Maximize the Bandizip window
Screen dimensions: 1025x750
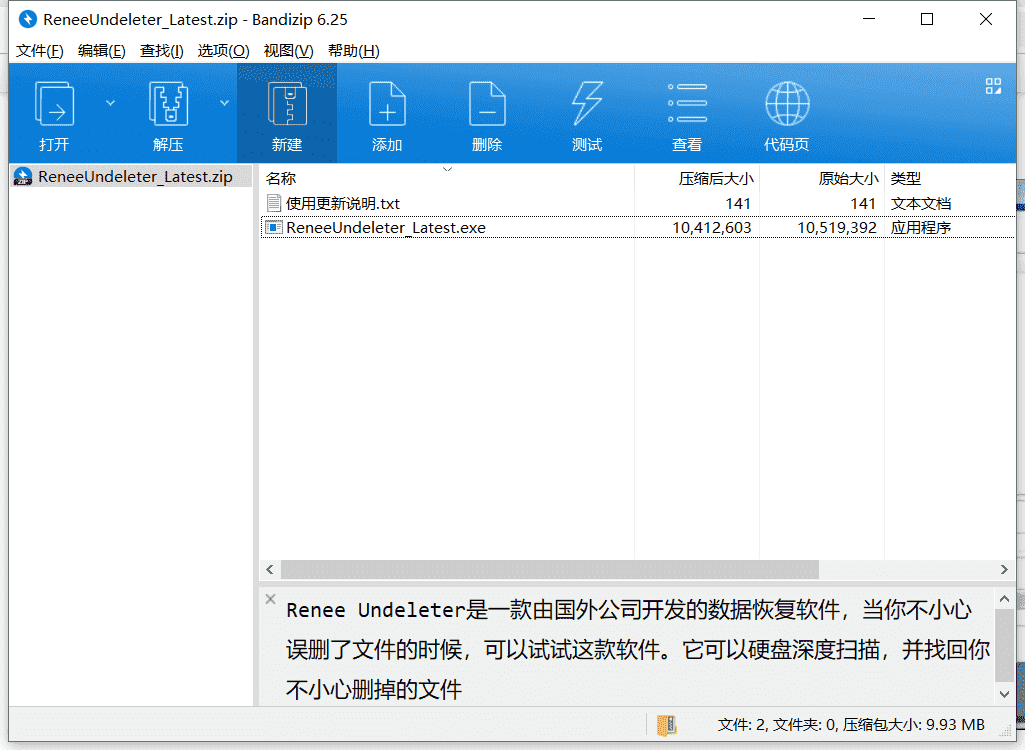(927, 19)
